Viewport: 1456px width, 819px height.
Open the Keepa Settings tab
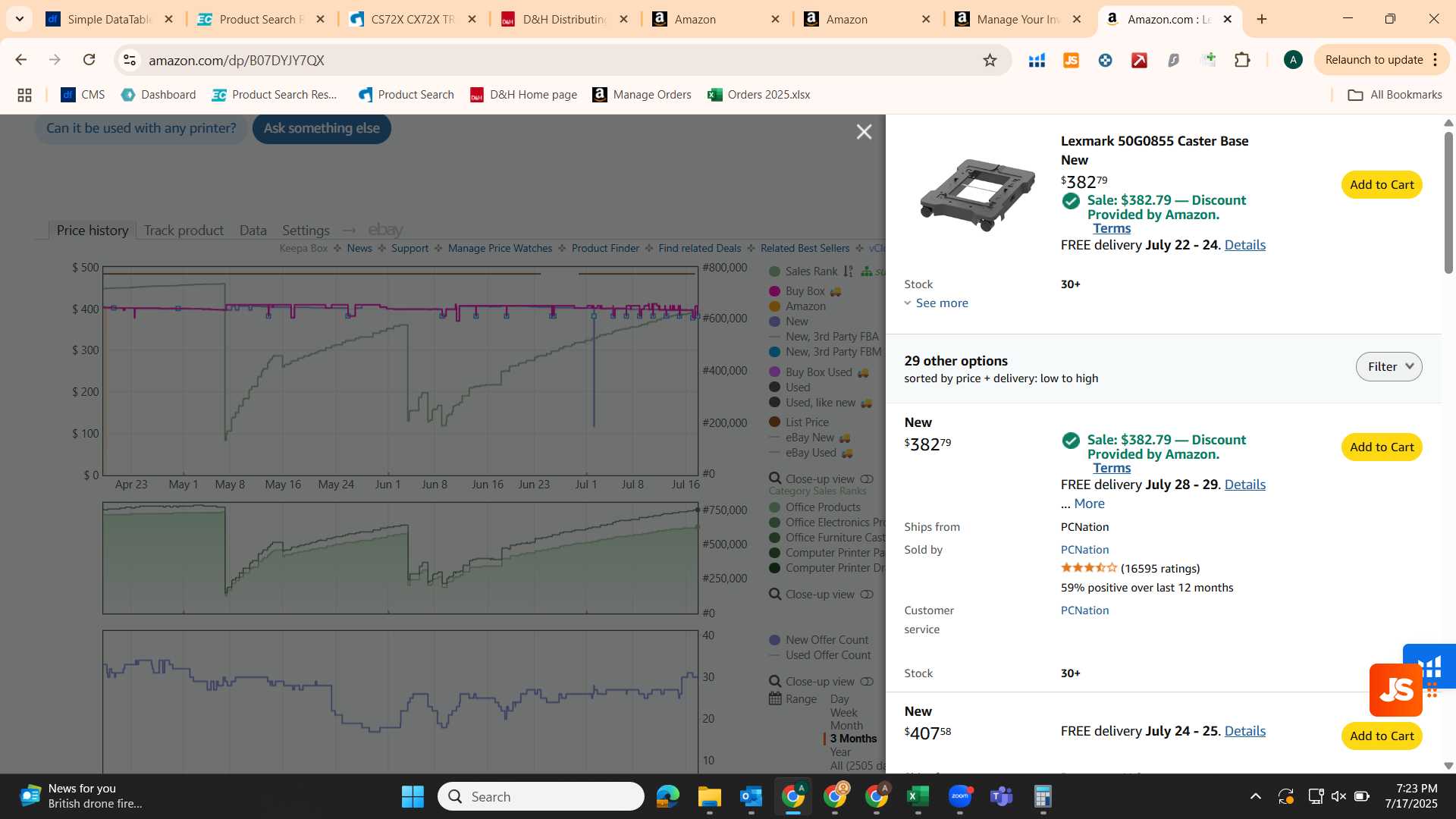pos(306,231)
